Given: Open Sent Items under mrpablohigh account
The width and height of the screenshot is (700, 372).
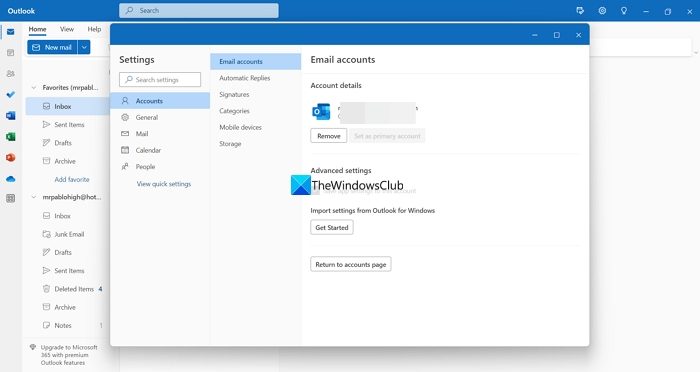Looking at the screenshot, I should click(x=68, y=271).
